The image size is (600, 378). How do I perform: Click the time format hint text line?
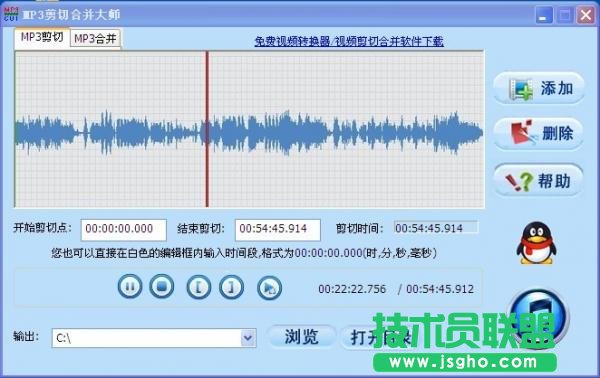click(244, 253)
